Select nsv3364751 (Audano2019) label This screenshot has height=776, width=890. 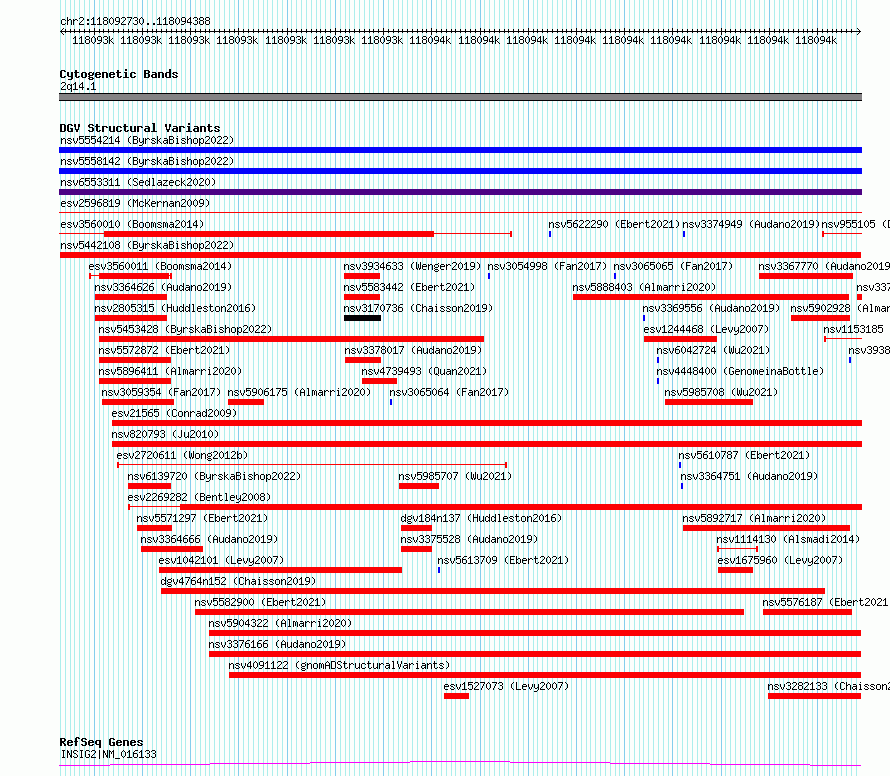pyautogui.click(x=749, y=476)
